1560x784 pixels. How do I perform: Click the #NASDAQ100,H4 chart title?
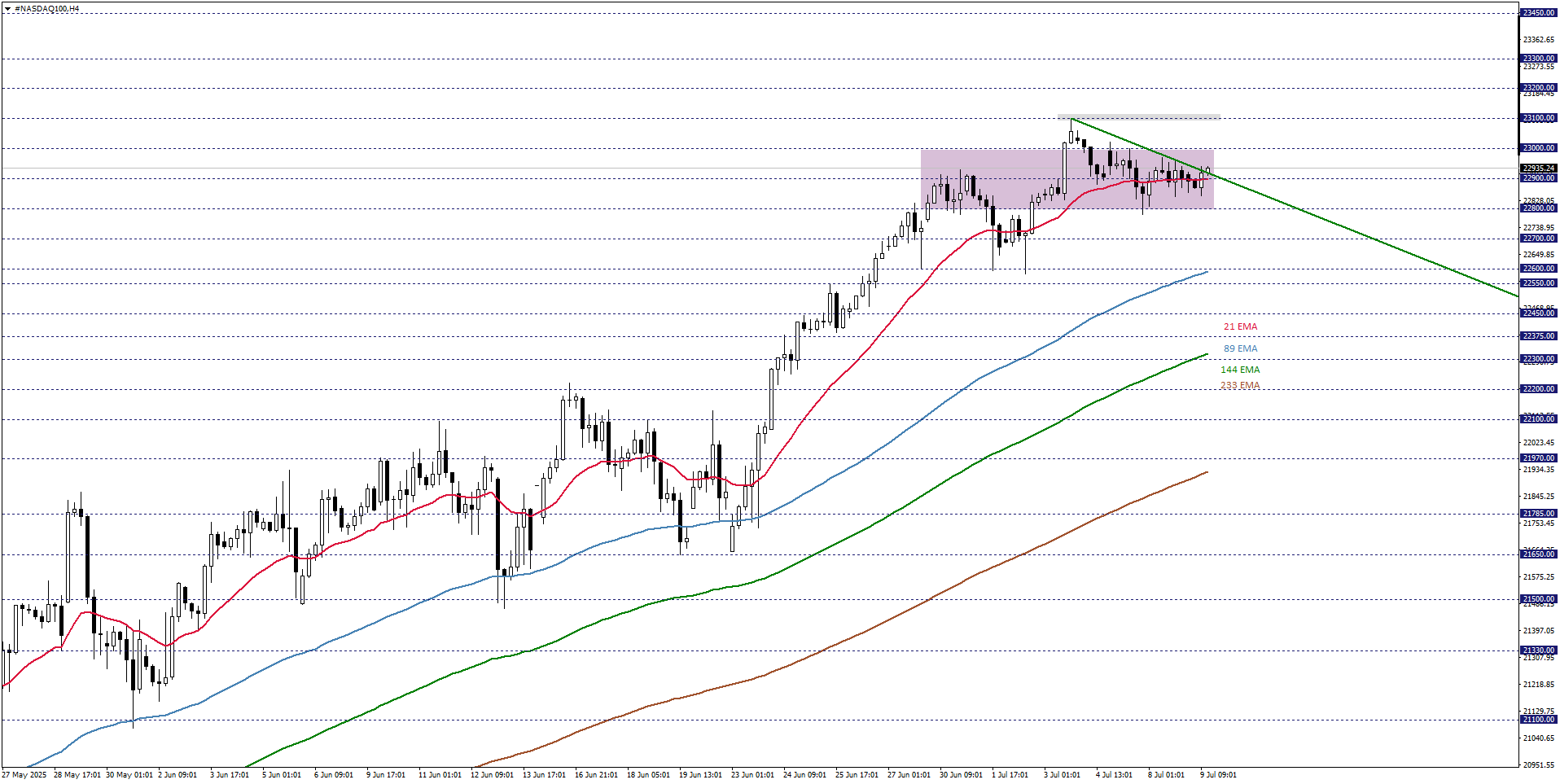pos(47,9)
